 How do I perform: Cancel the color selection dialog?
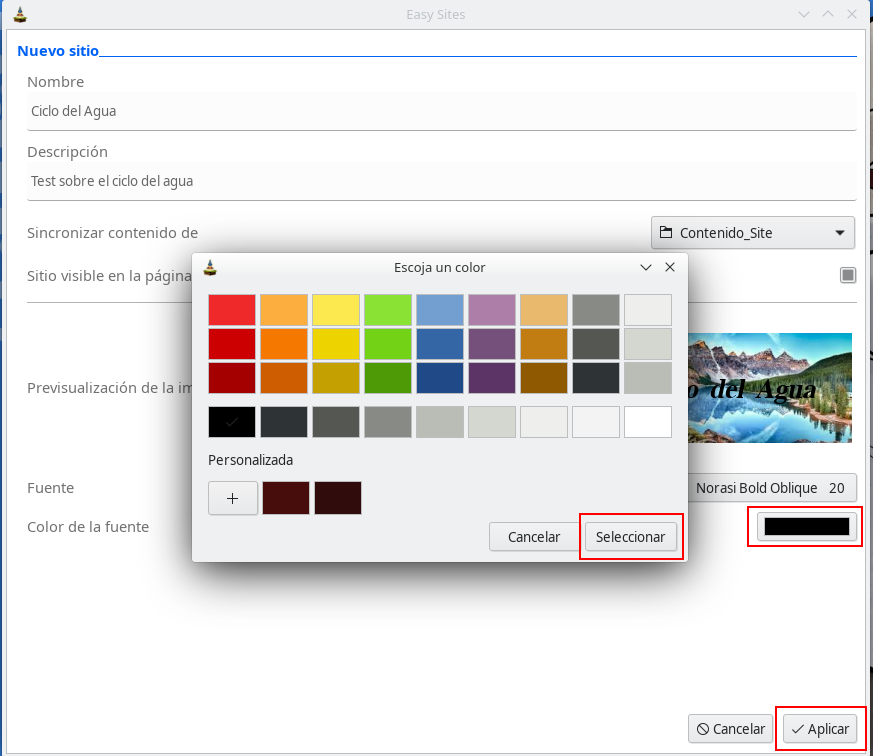[534, 537]
